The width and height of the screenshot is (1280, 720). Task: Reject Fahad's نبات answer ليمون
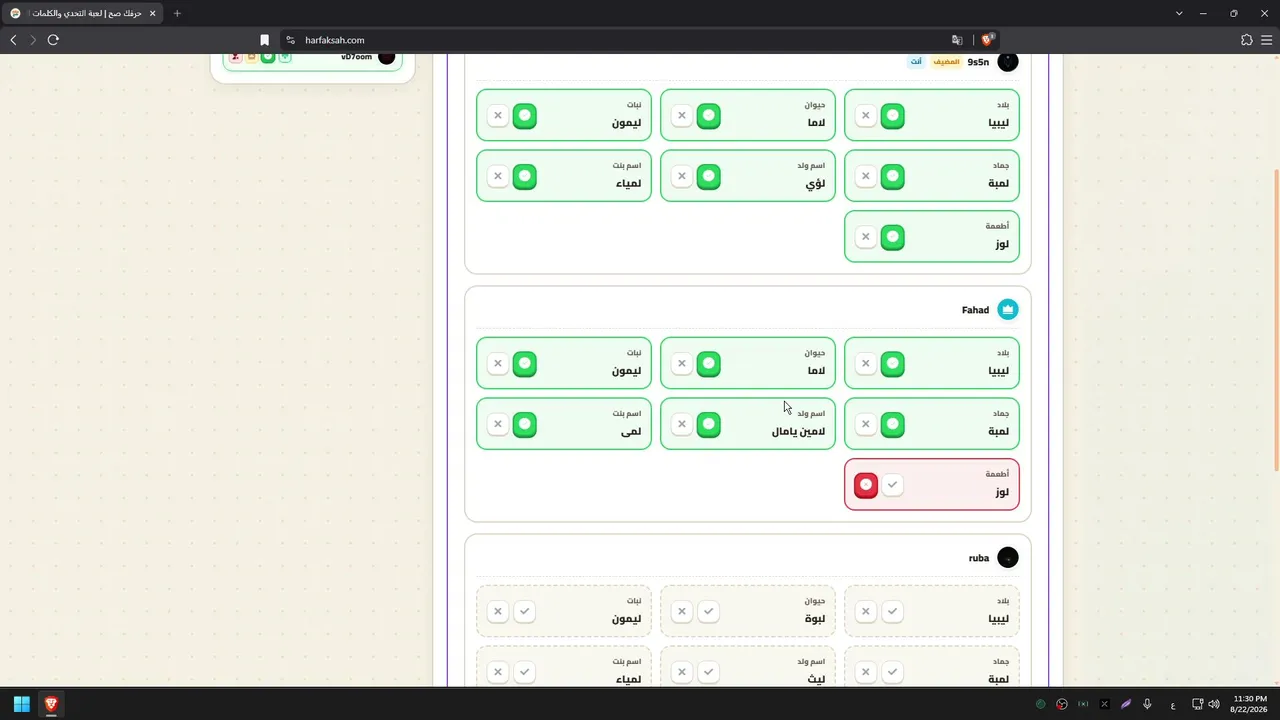pyautogui.click(x=498, y=364)
